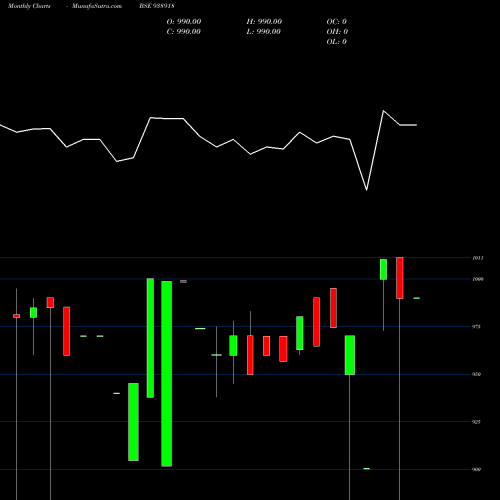Click the red candle touching the 1011 line

[400, 278]
